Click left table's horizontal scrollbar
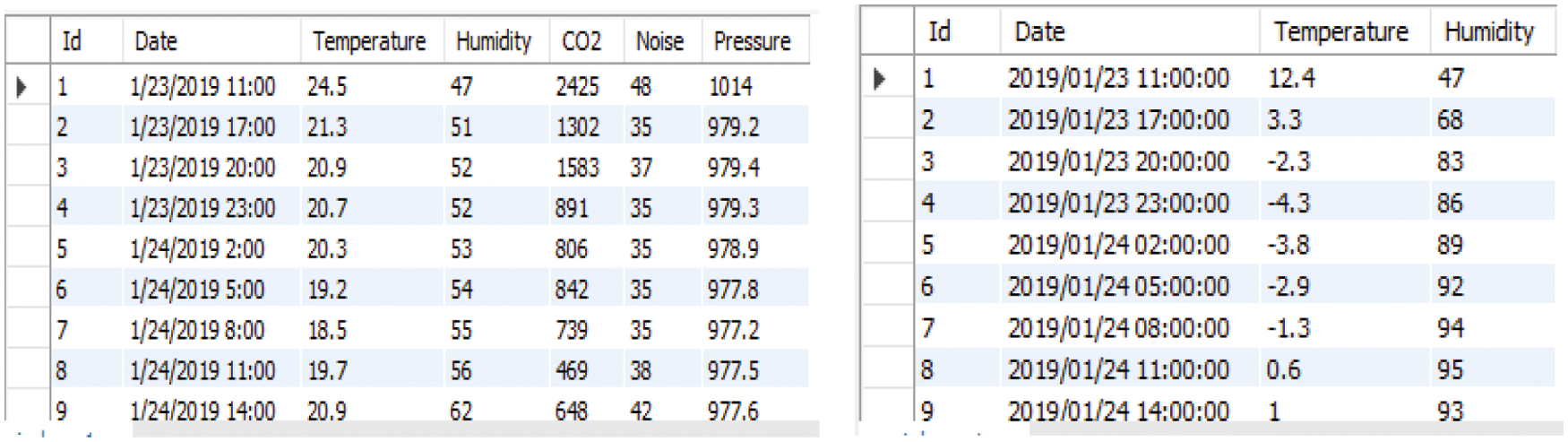This screenshot has width=1568, height=442. 475,430
